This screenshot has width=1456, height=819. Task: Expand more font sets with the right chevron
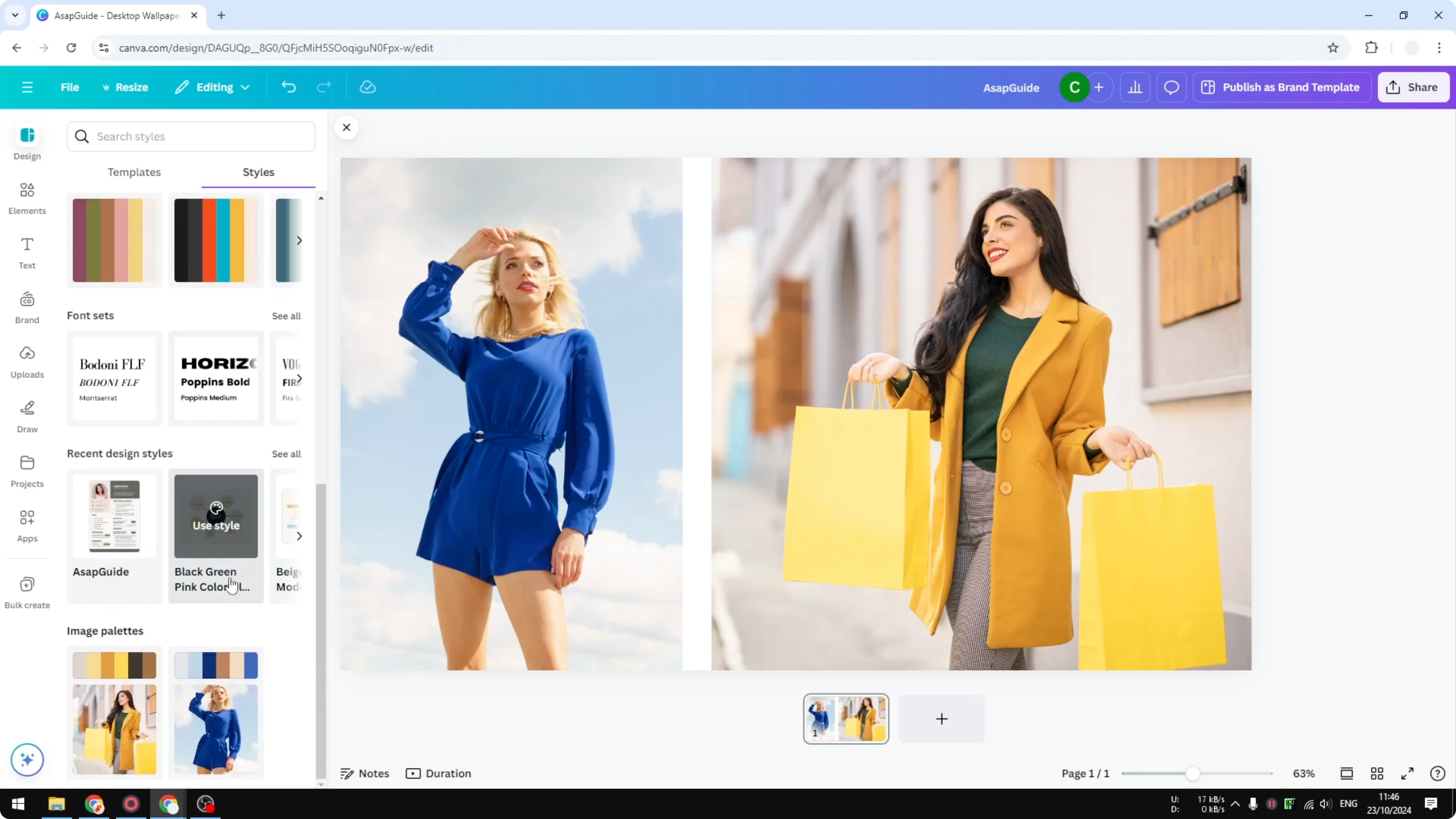point(300,378)
